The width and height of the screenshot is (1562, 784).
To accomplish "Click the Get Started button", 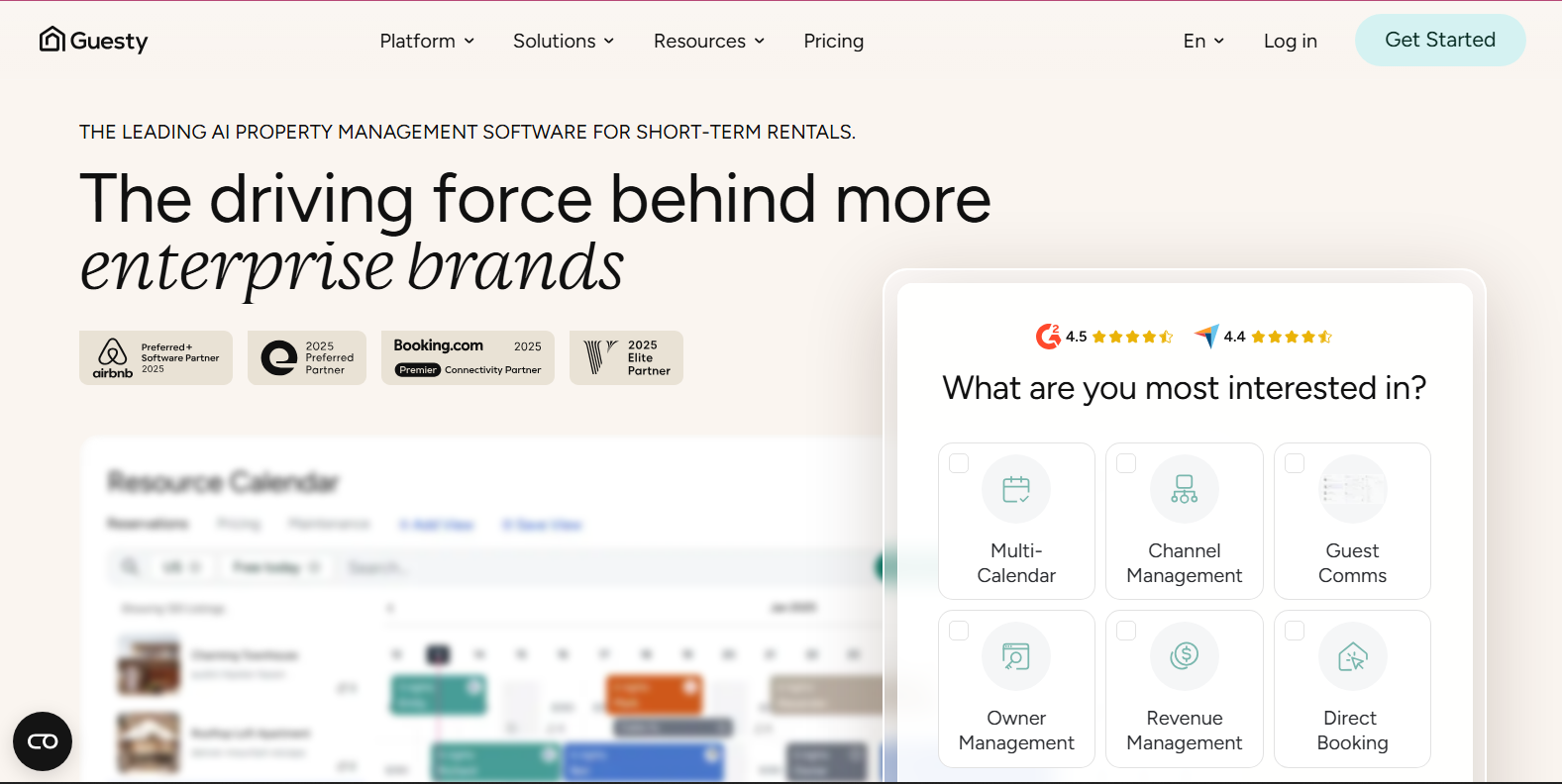I will coord(1440,40).
